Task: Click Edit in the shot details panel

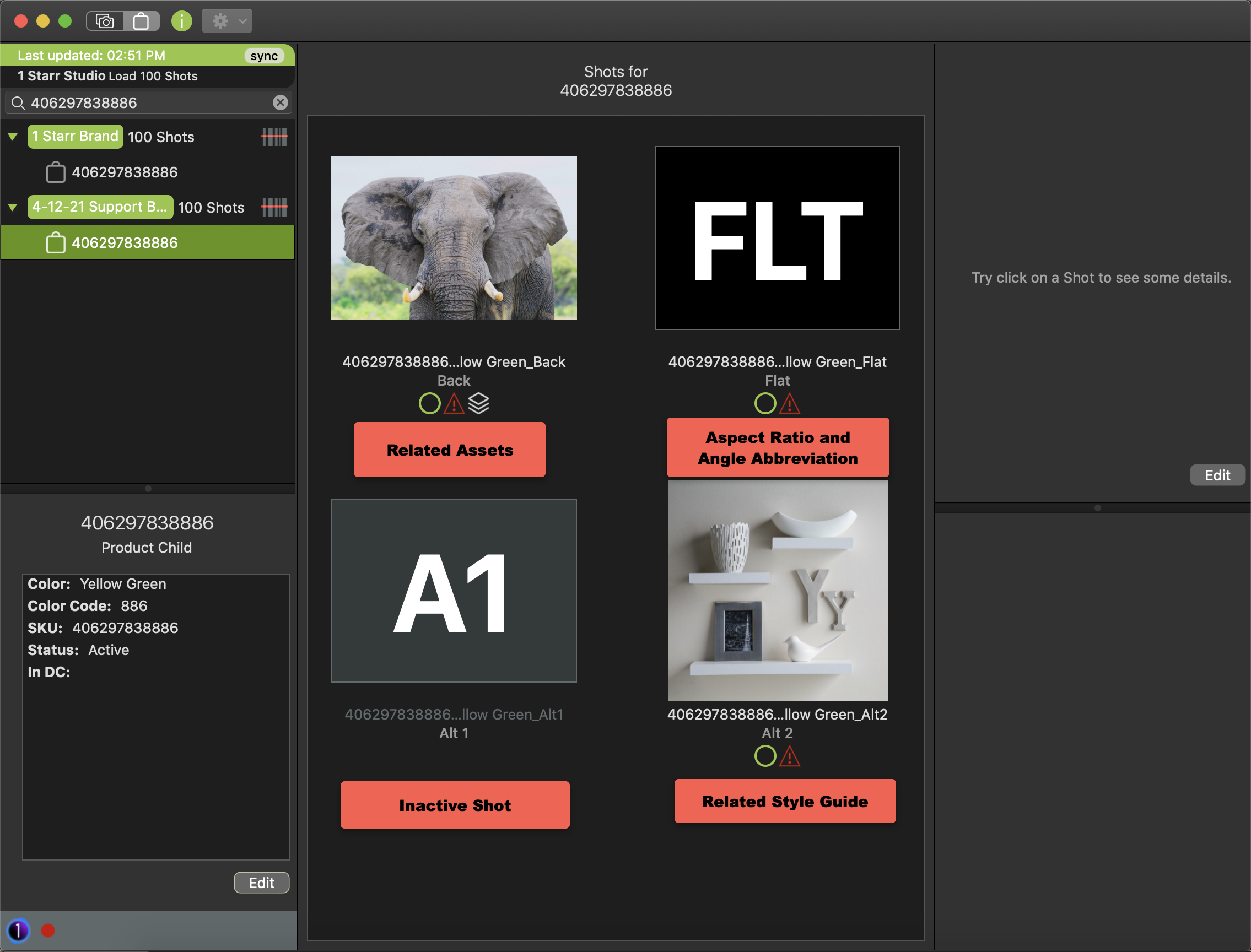Action: [x=1216, y=475]
